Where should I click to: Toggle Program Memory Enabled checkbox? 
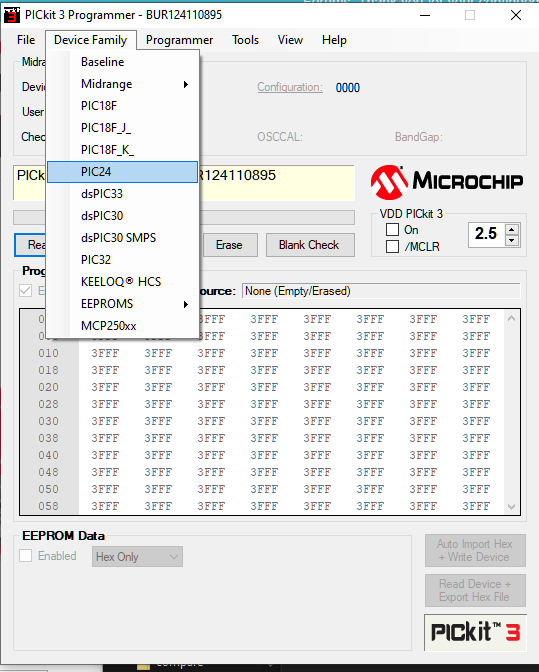point(26,291)
